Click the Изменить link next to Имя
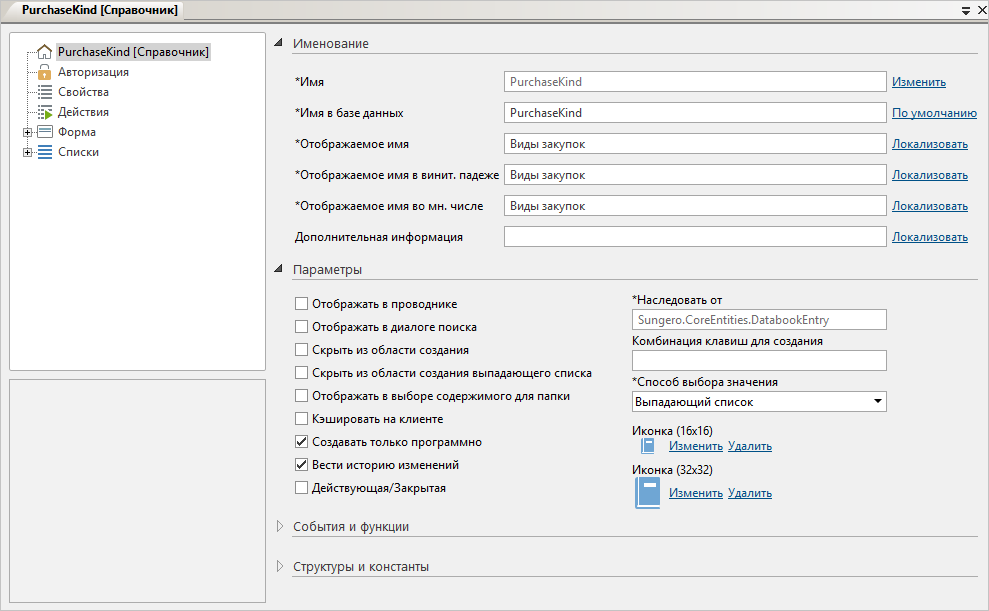 [918, 82]
